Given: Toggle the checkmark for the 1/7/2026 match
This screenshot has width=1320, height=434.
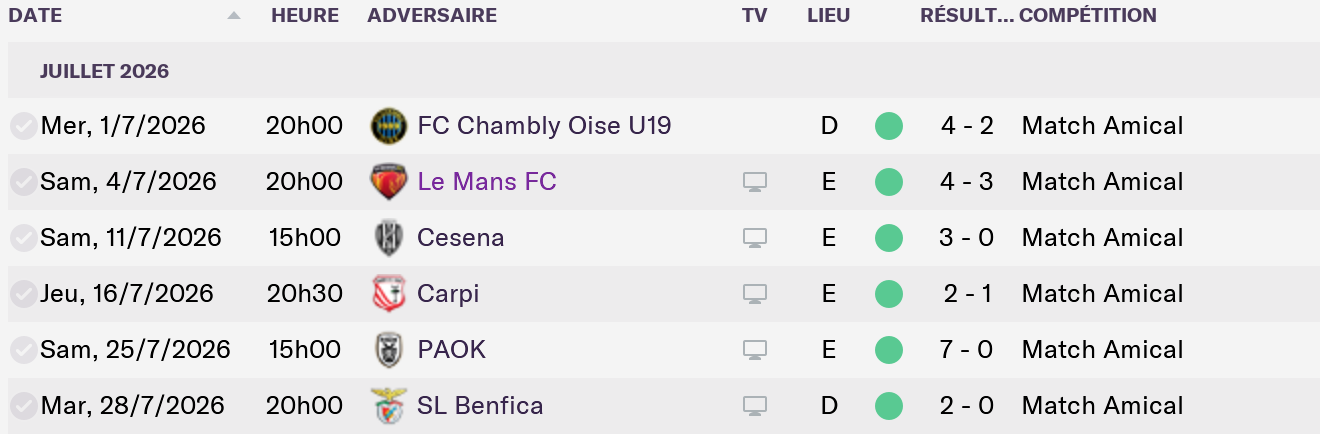Looking at the screenshot, I should coord(23,126).
